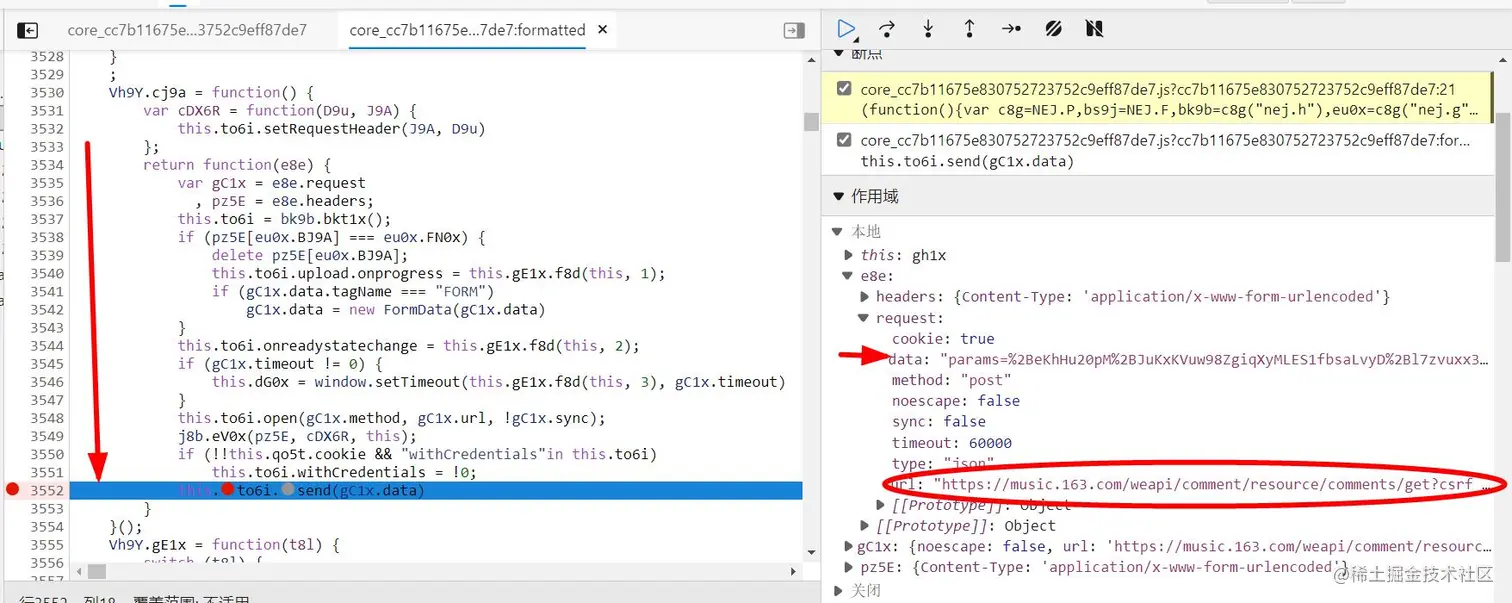The height and width of the screenshot is (603, 1512).
Task: Switch to core_cc7b11675e...3752c9eff87de7 tab
Action: coord(187,30)
